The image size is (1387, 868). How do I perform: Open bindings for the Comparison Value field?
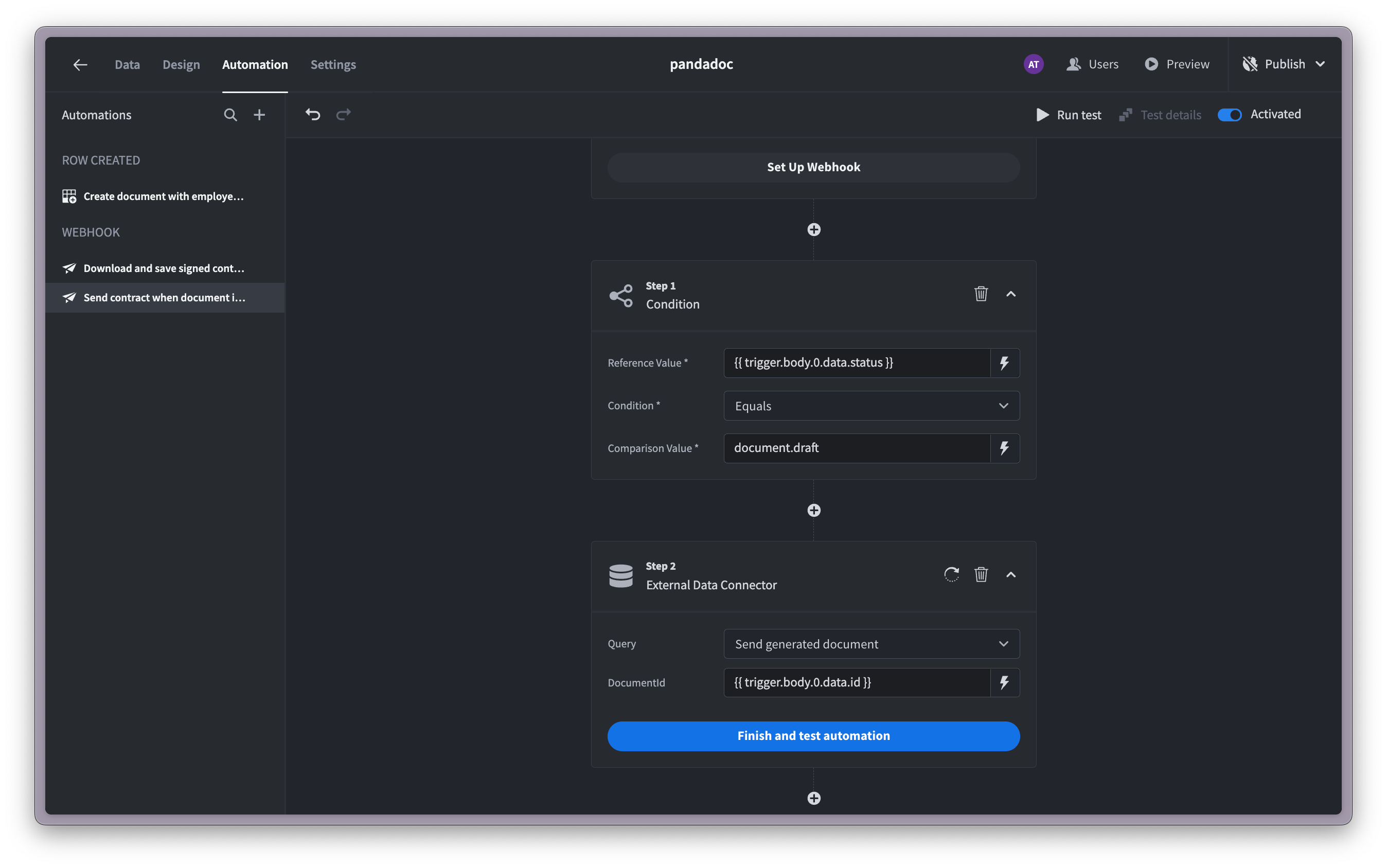tap(1005, 448)
